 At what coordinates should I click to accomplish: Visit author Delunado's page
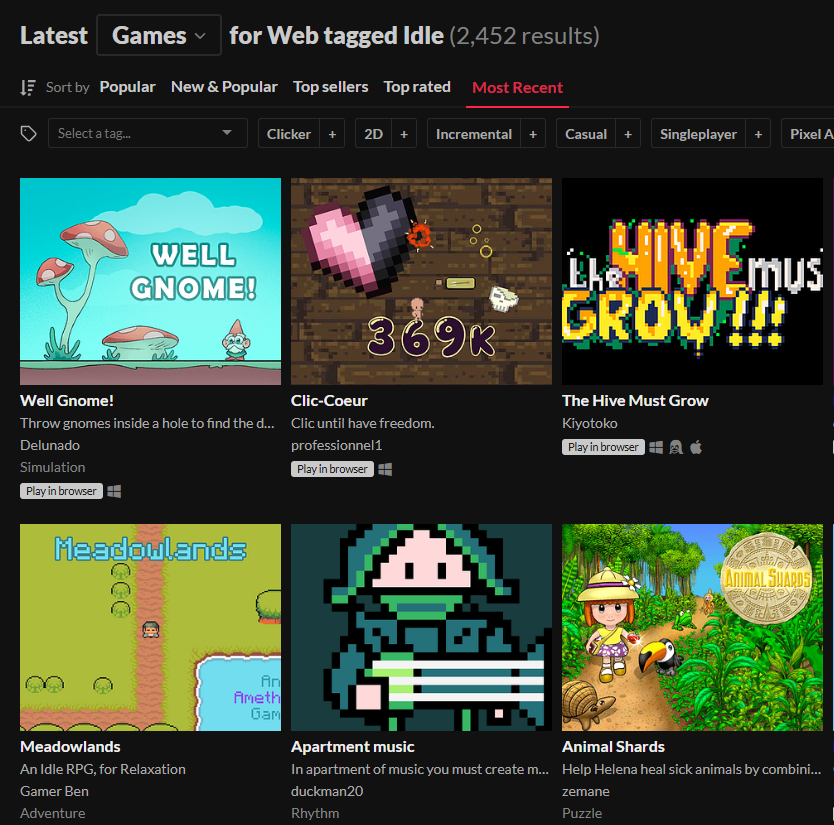point(50,445)
